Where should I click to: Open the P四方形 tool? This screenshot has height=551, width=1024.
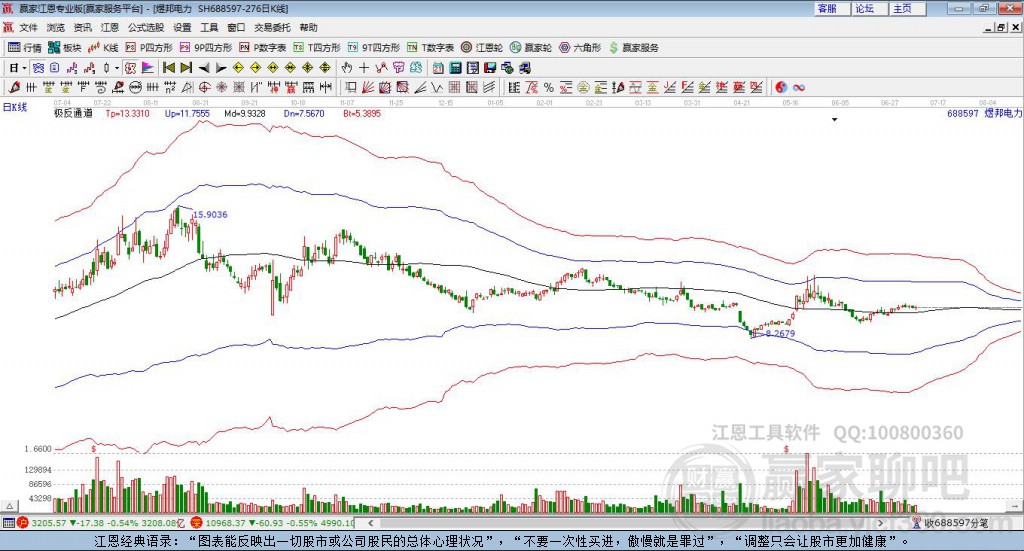(149, 48)
